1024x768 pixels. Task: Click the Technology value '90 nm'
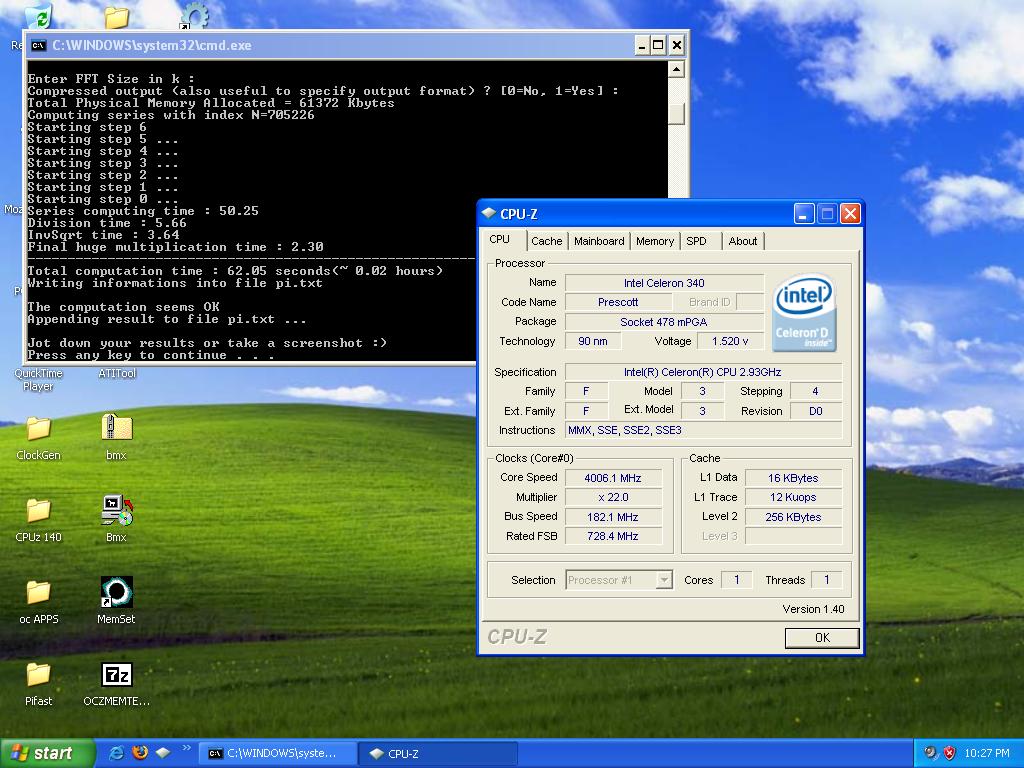[x=592, y=341]
